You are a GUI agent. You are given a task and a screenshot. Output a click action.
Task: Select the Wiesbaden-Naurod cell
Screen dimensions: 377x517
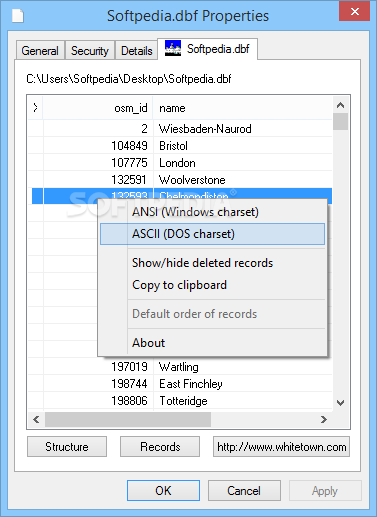(243, 129)
